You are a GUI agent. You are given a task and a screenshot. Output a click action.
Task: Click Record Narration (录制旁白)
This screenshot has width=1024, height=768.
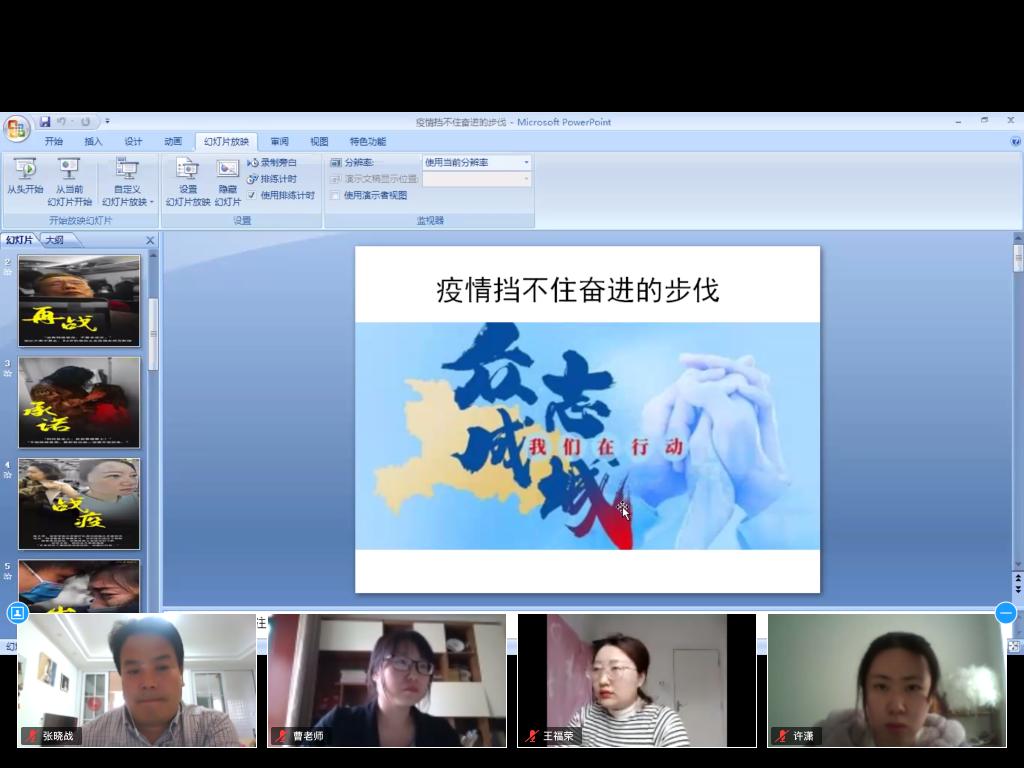point(272,163)
